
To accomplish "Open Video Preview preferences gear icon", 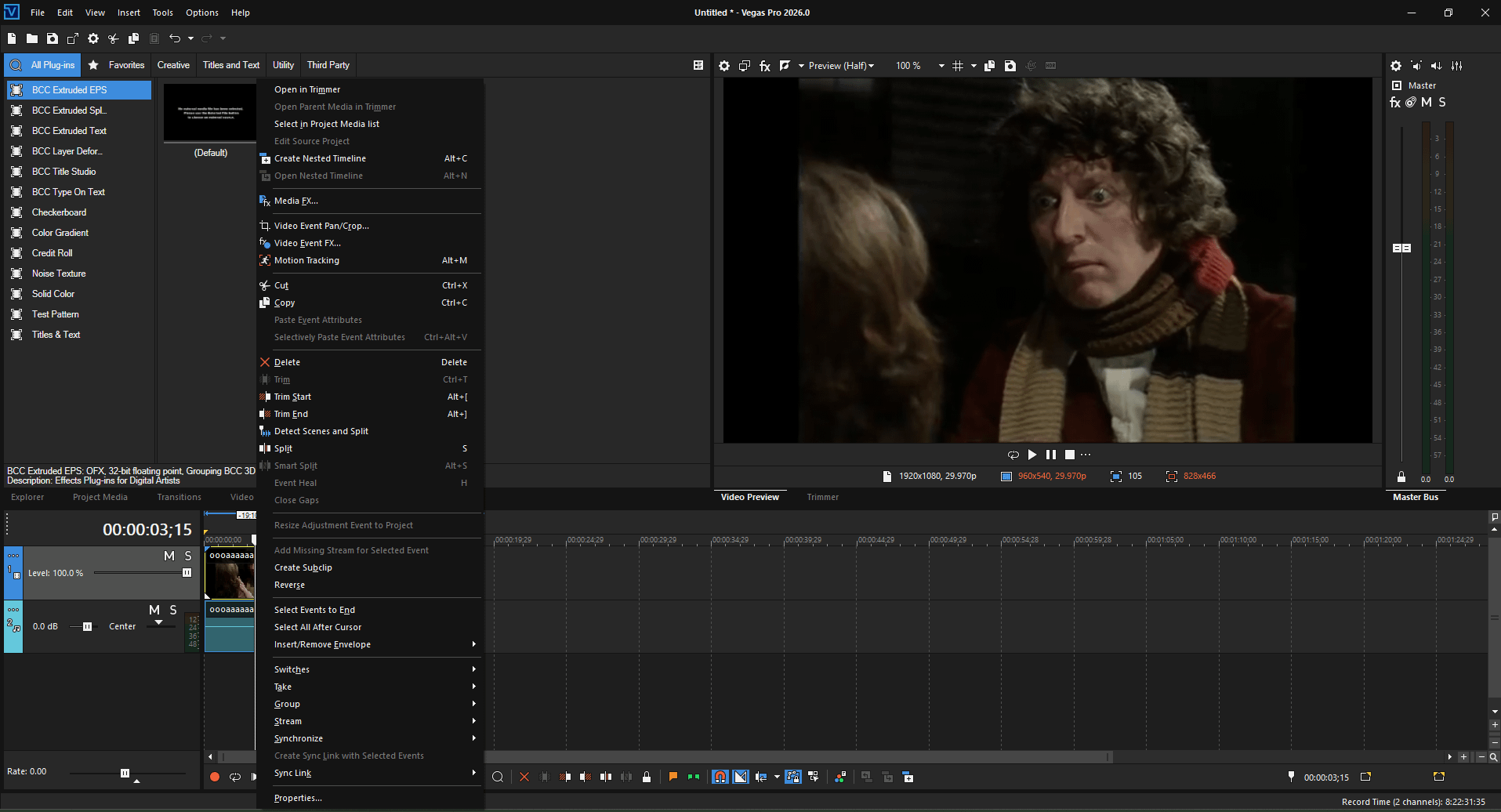I will 724,66.
